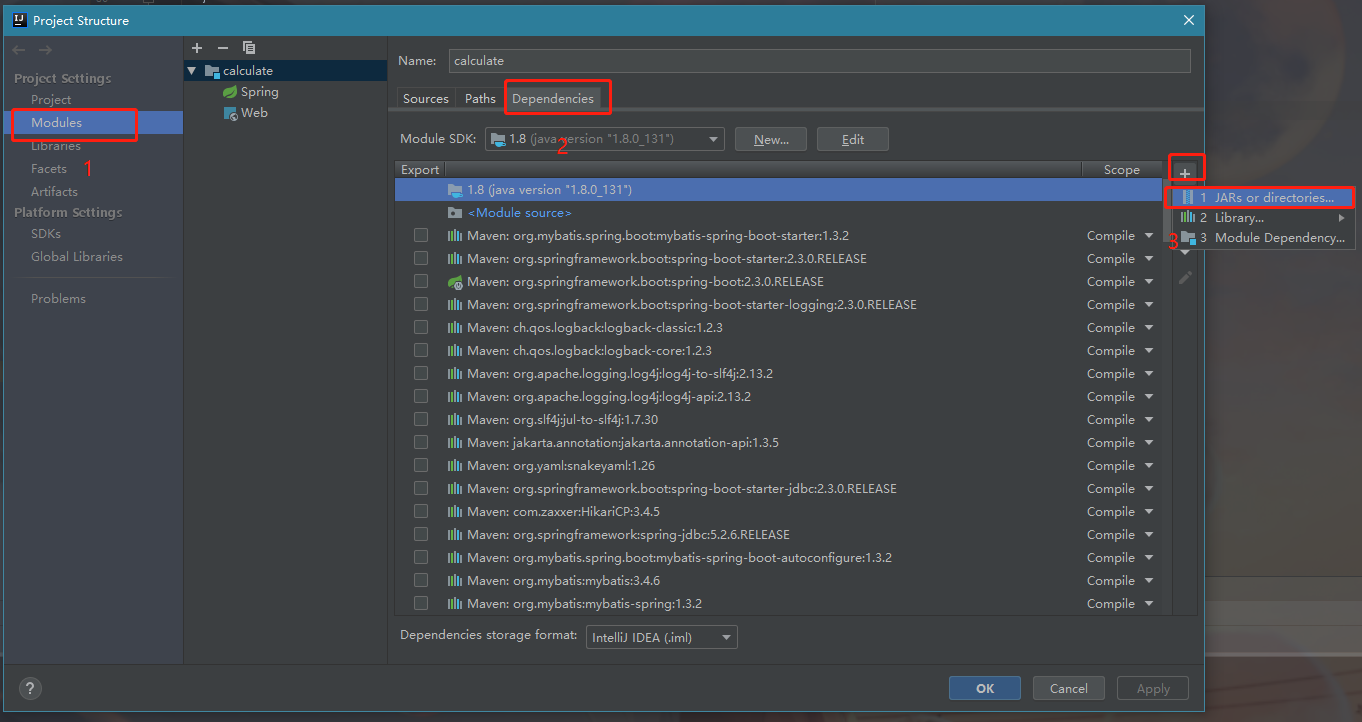The height and width of the screenshot is (722, 1362).
Task: Click the copy module icon
Action: [x=249, y=48]
